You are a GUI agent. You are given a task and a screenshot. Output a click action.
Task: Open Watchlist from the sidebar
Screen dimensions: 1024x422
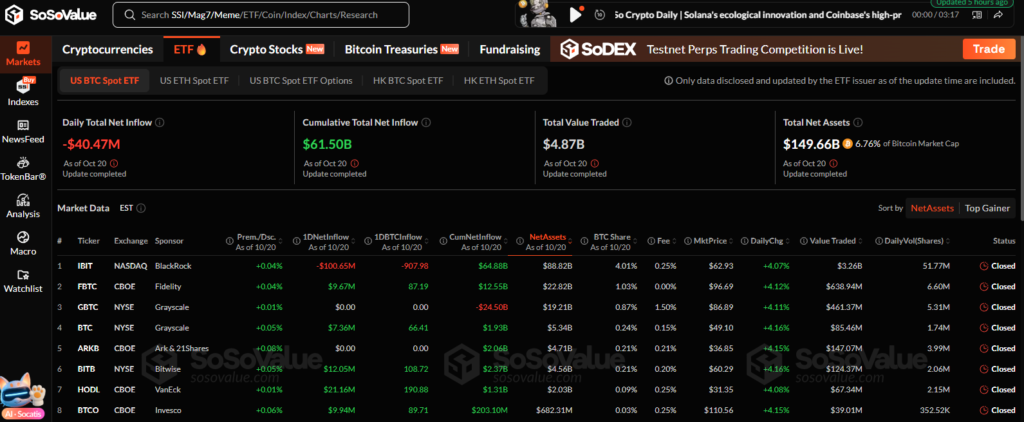pyautogui.click(x=22, y=280)
